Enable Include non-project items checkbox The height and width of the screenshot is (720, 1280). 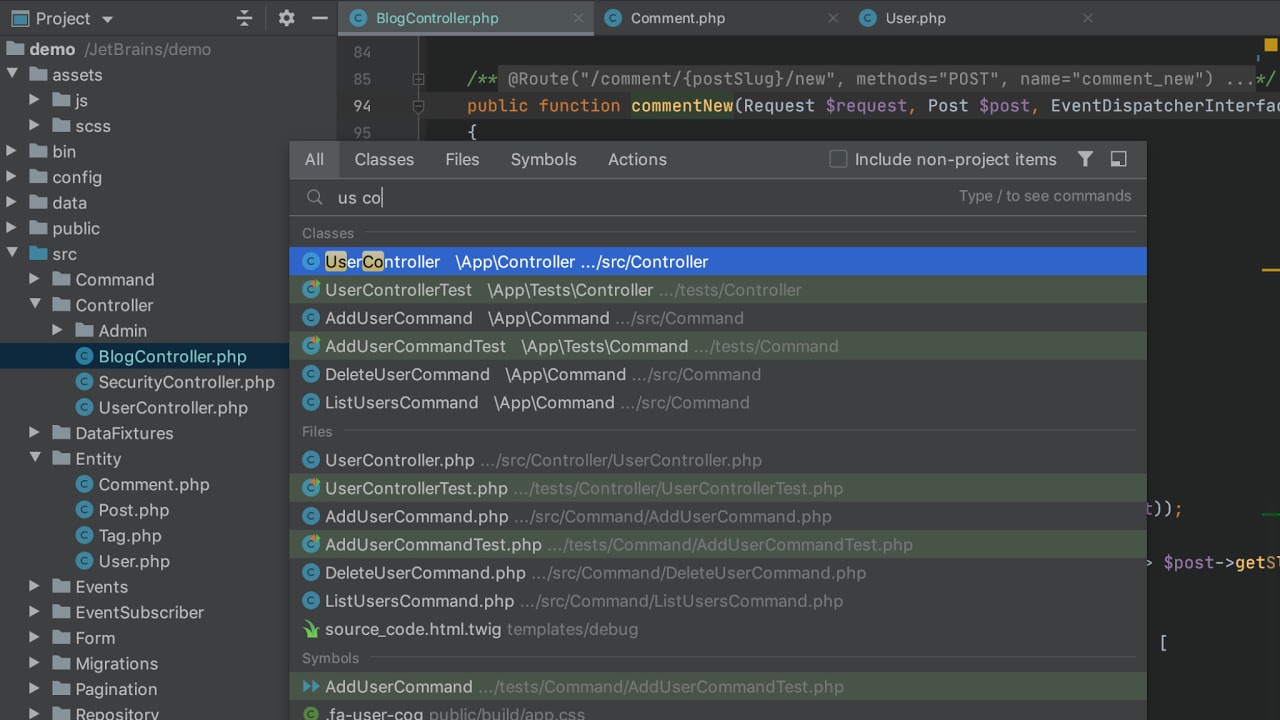pyautogui.click(x=838, y=159)
